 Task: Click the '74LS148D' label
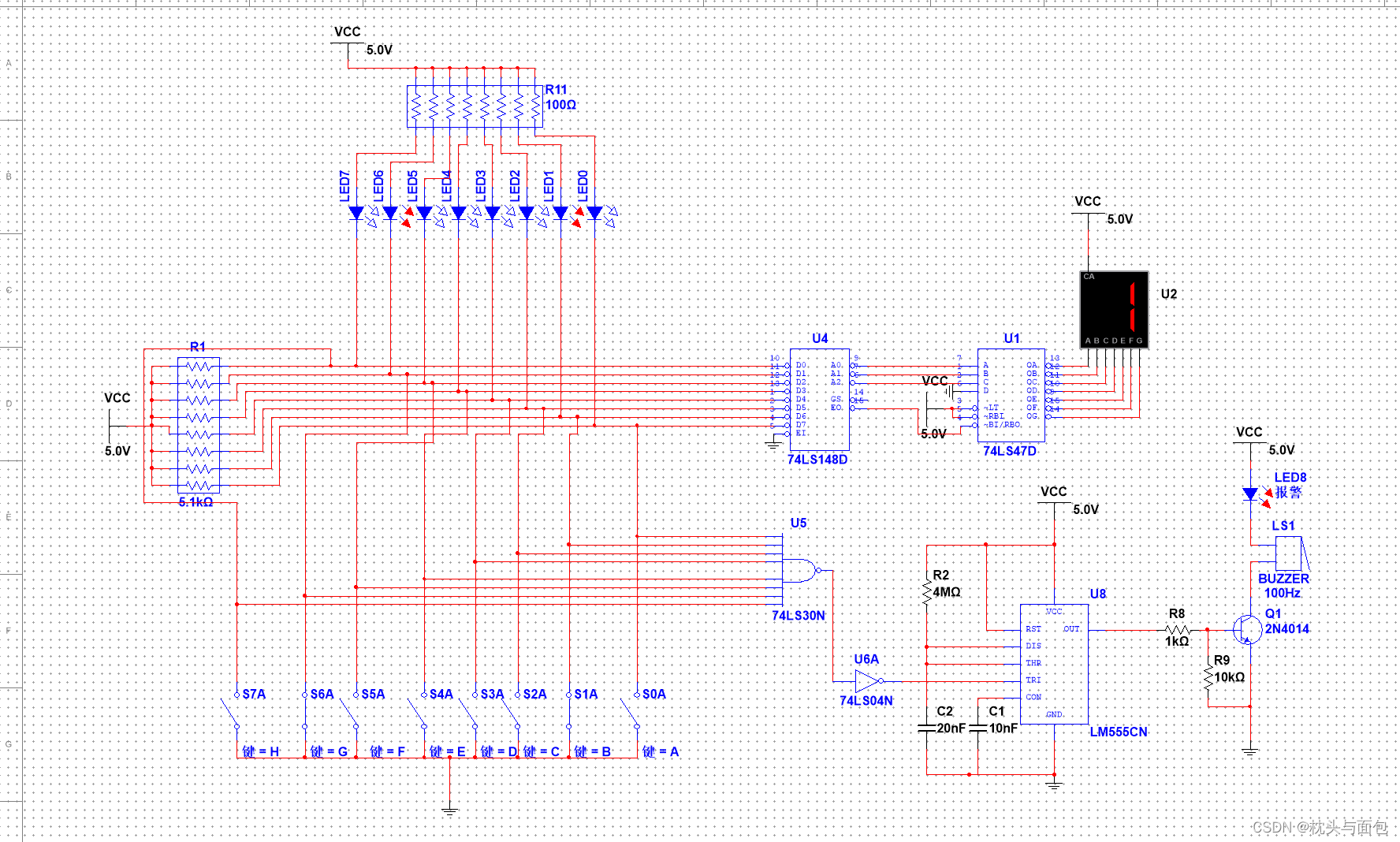point(817,459)
